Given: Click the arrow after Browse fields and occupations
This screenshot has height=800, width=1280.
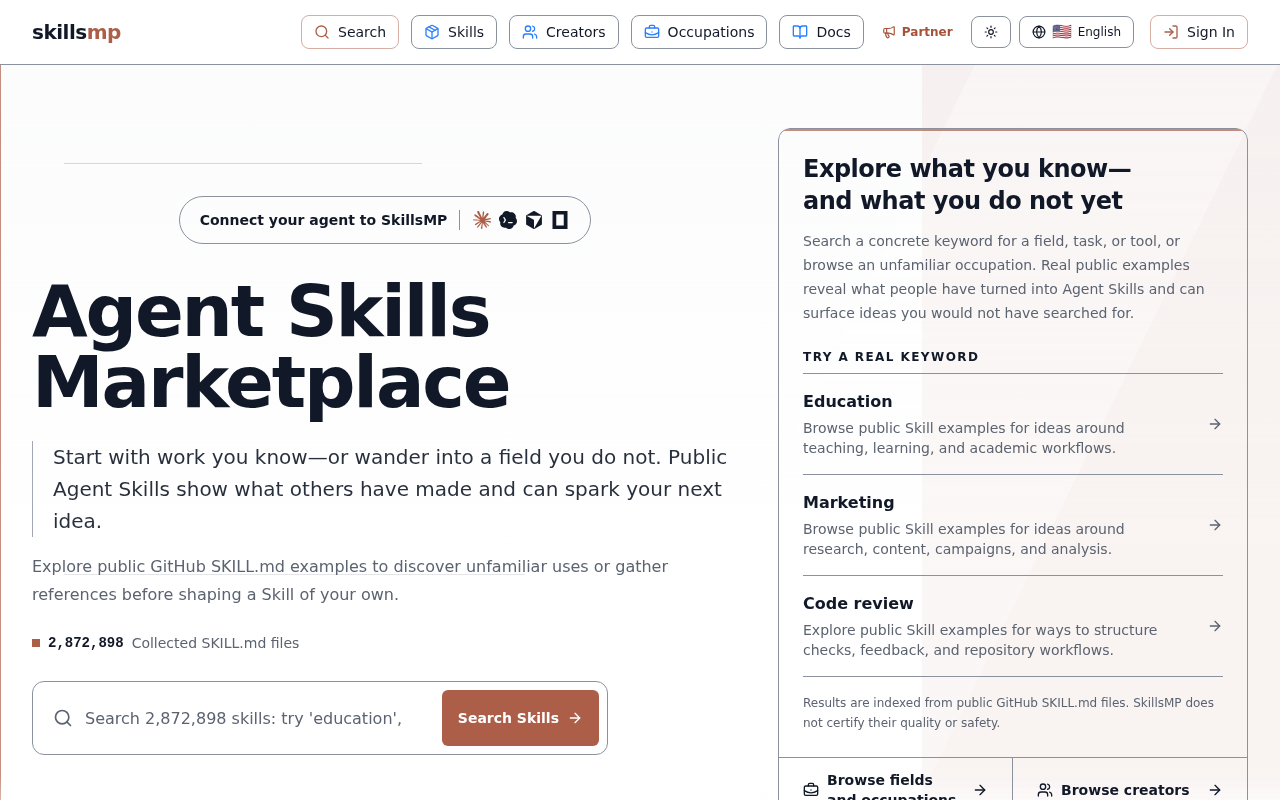Looking at the screenshot, I should point(980,790).
